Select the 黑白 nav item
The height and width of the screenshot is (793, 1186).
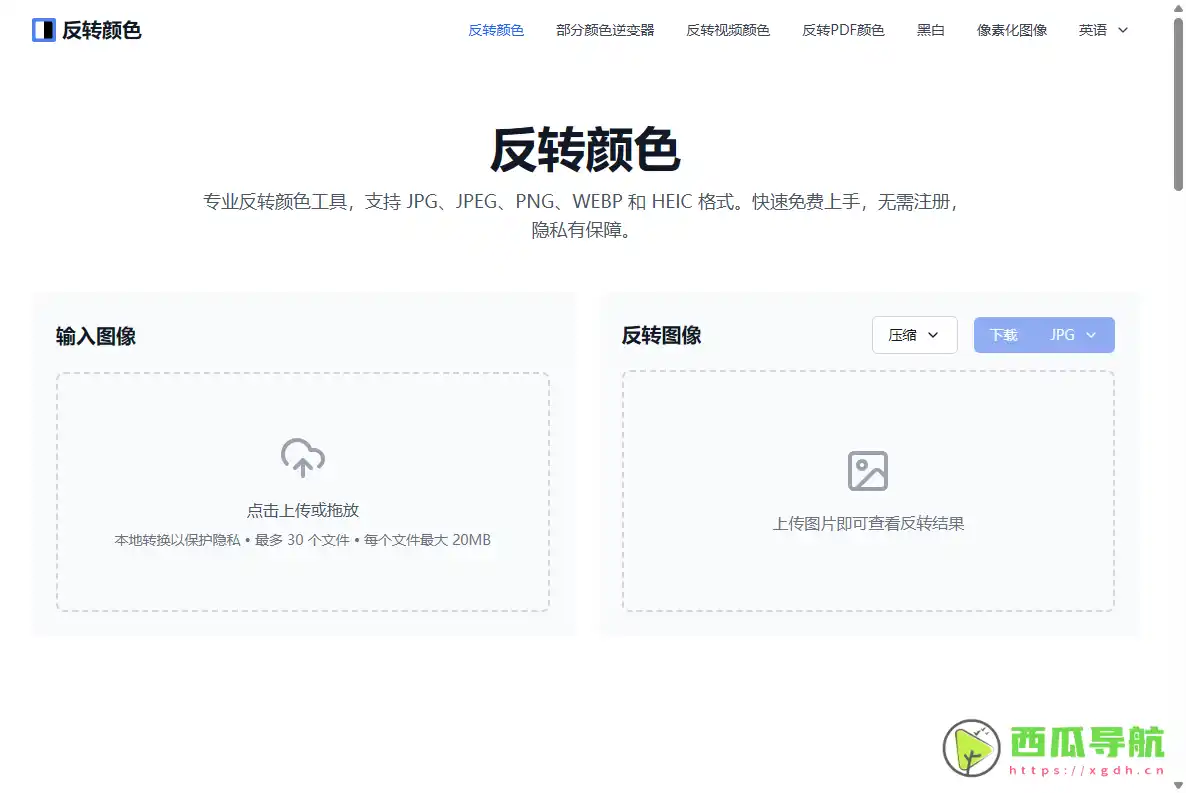pos(930,30)
